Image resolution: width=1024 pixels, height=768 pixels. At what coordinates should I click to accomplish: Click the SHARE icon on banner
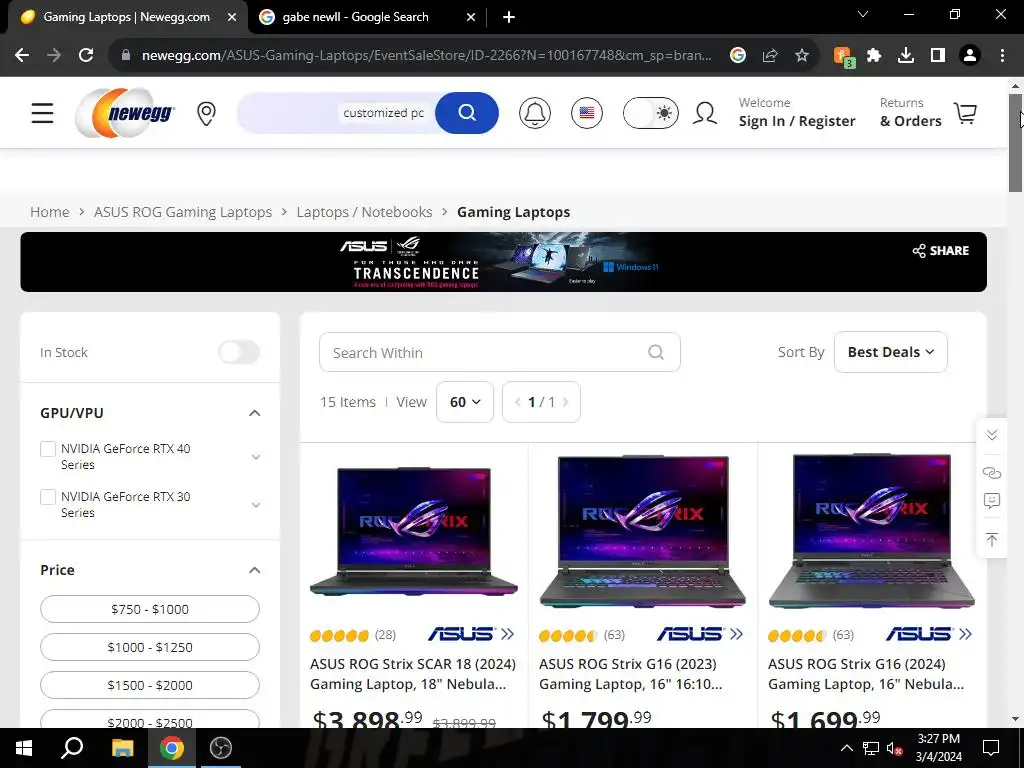[940, 251]
